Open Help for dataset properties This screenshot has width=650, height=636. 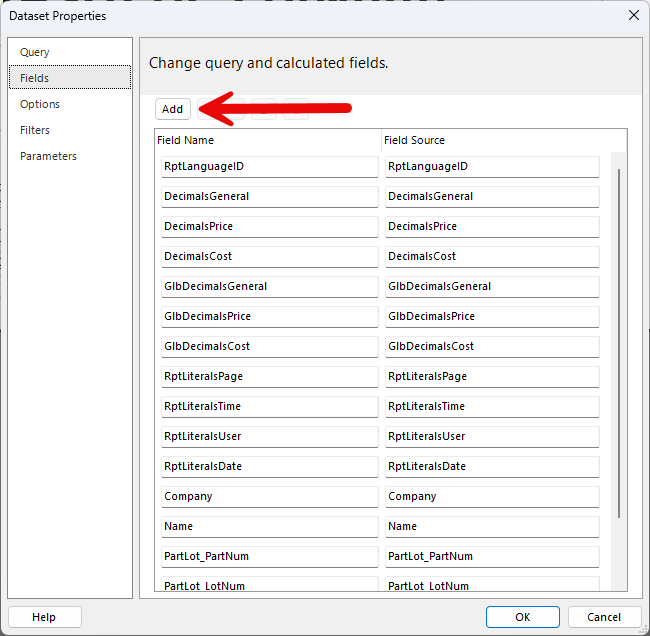pyautogui.click(x=44, y=617)
